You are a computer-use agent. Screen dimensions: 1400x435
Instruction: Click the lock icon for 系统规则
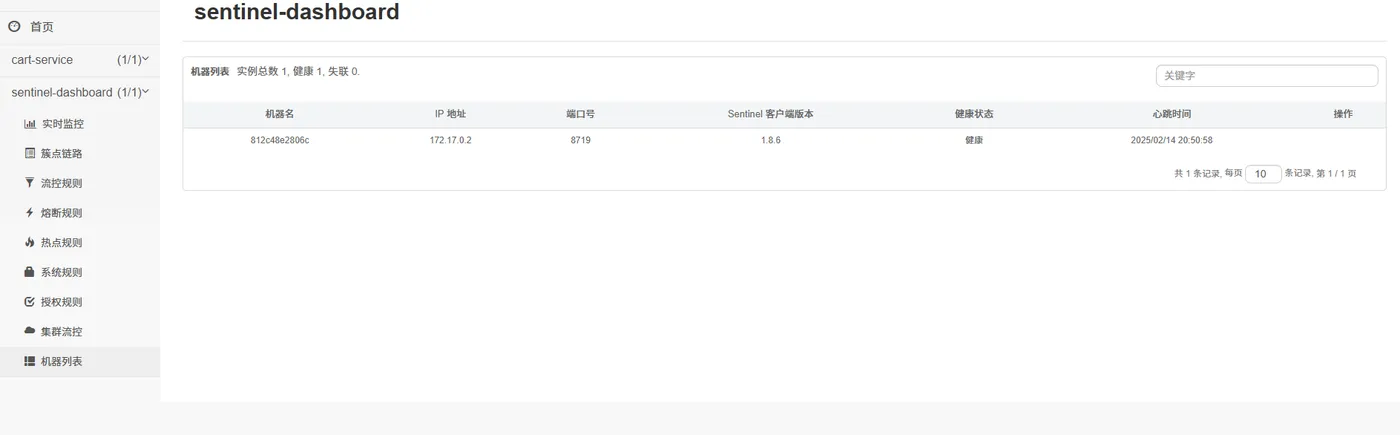(30, 272)
